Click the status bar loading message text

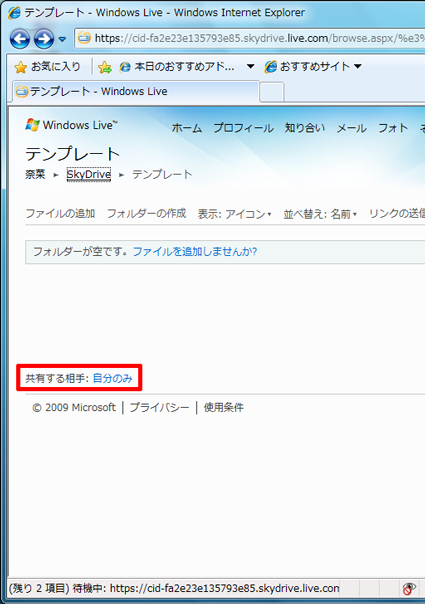tap(174, 588)
